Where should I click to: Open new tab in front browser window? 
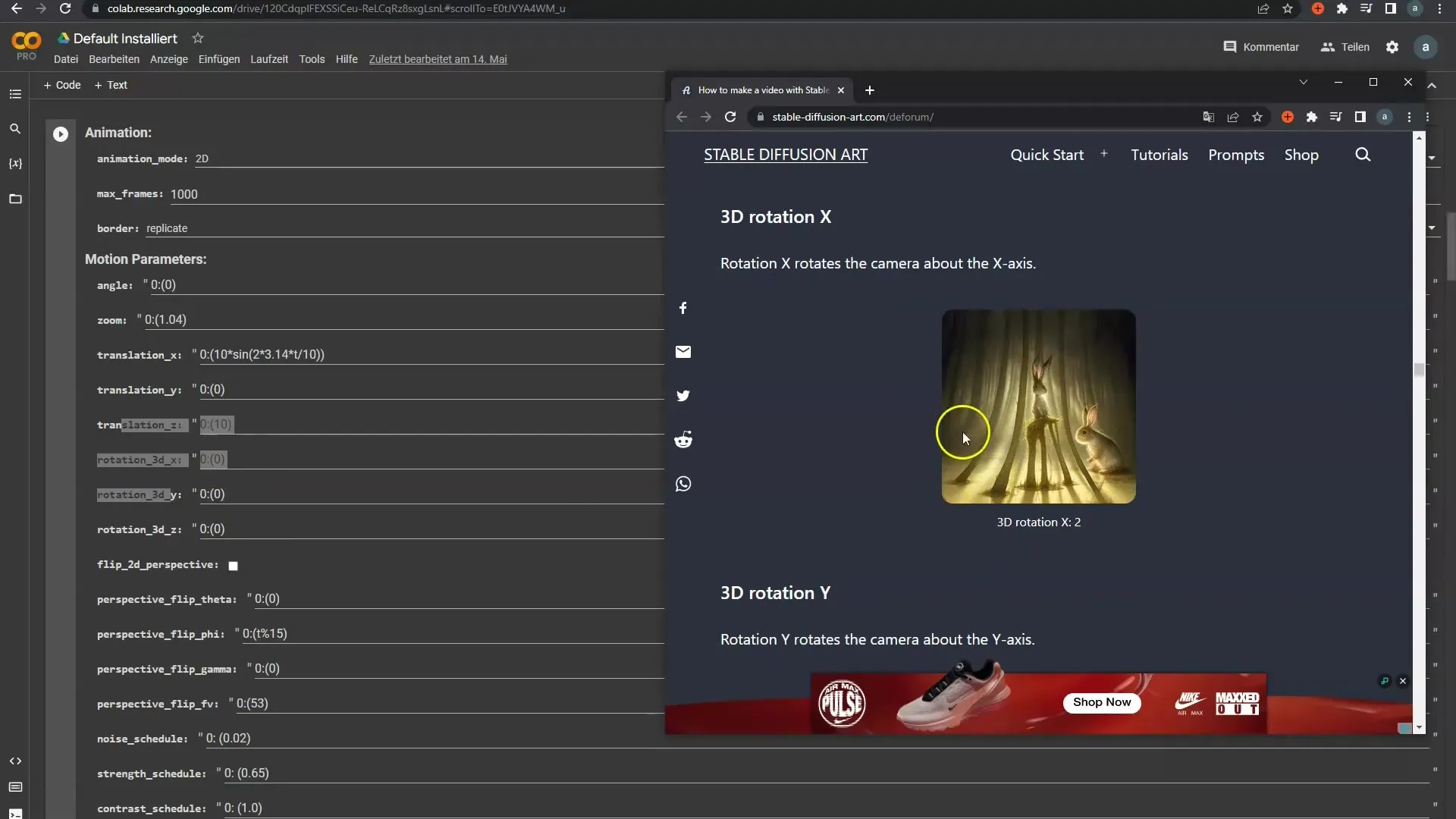click(870, 90)
